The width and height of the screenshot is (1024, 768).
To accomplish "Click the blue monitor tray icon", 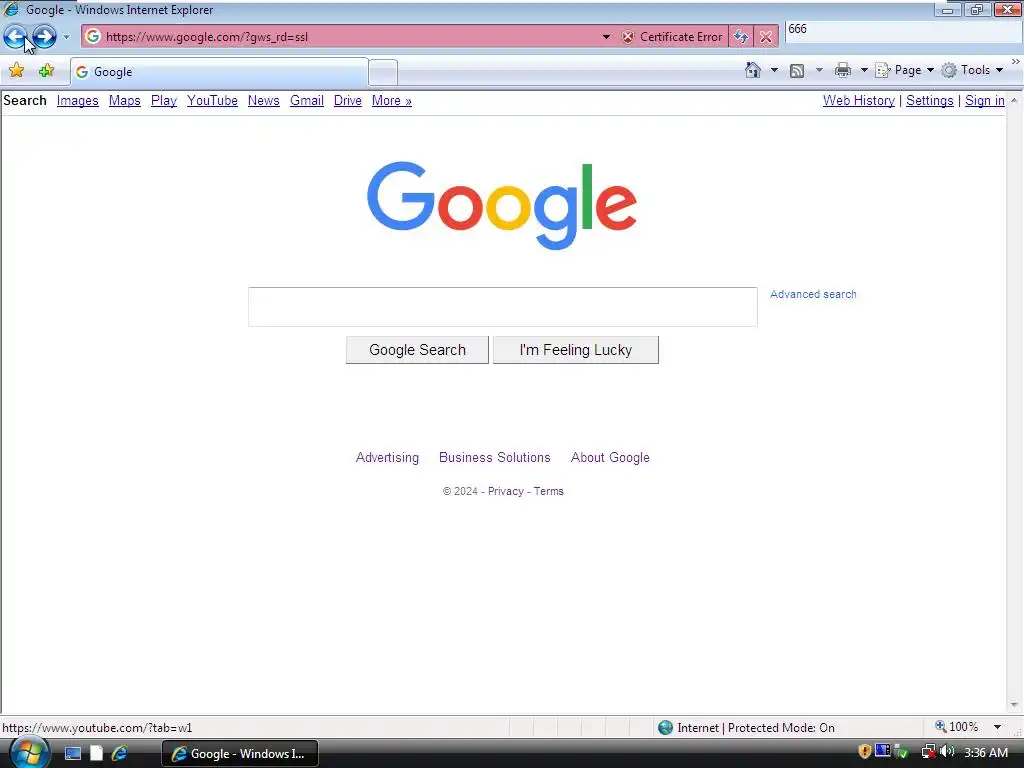I will (x=883, y=751).
